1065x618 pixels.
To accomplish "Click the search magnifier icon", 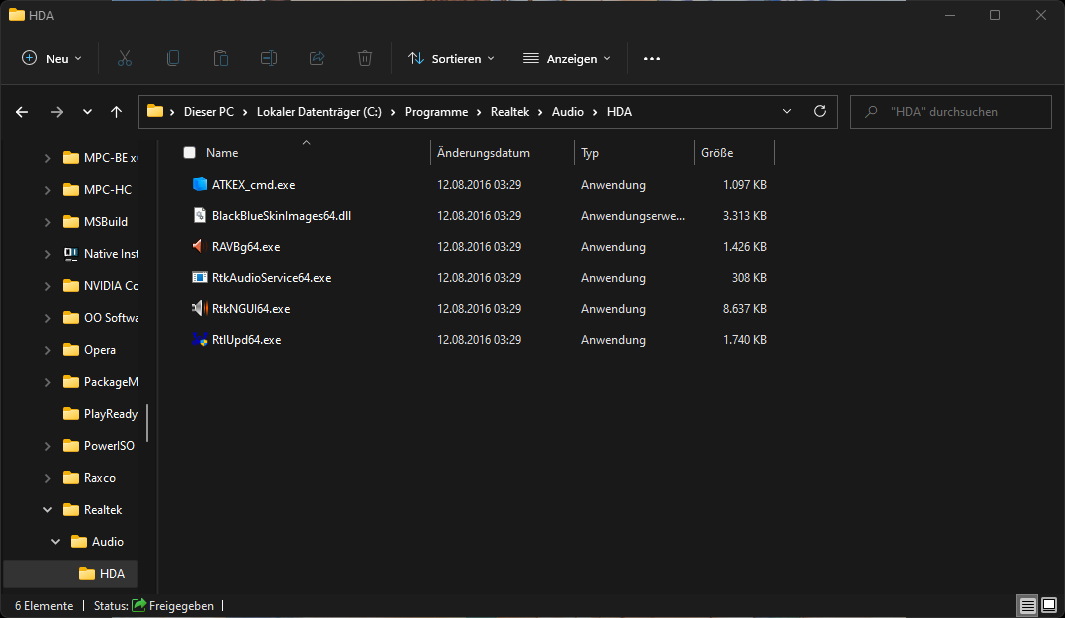I will tap(871, 112).
